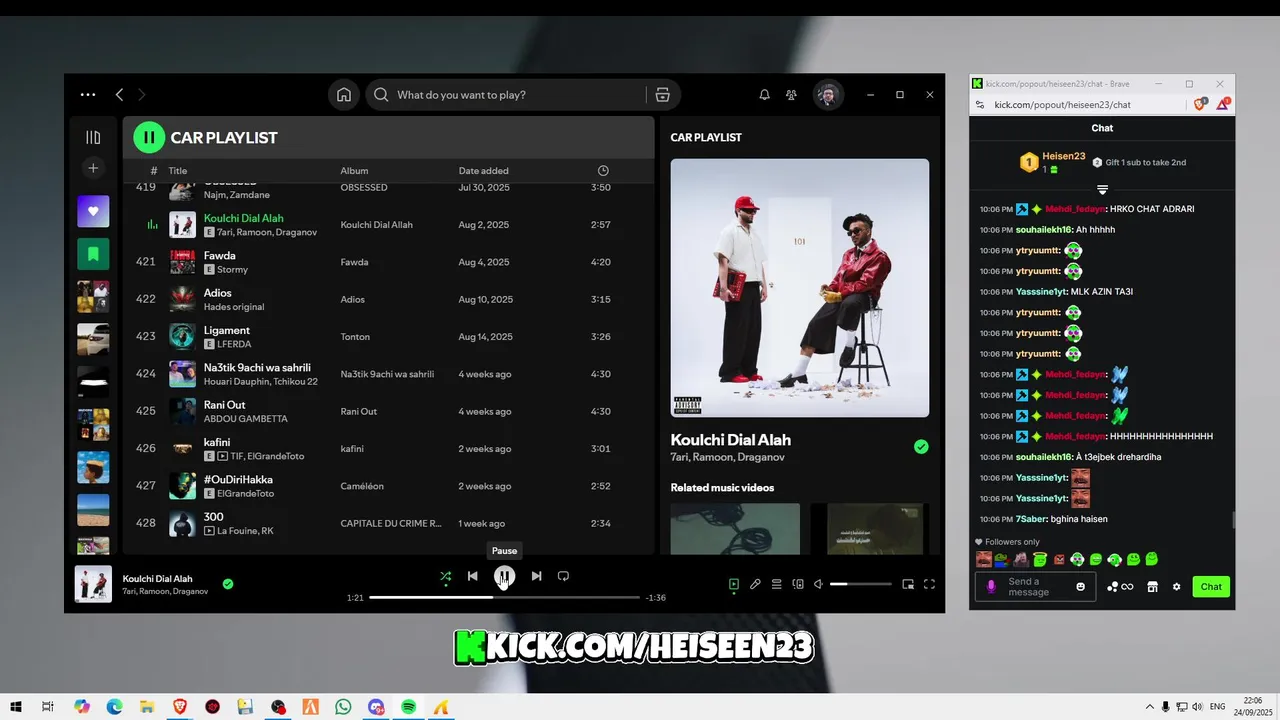Select the track 'Adios' by Hades original
This screenshot has width=1280, height=720.
(x=388, y=300)
